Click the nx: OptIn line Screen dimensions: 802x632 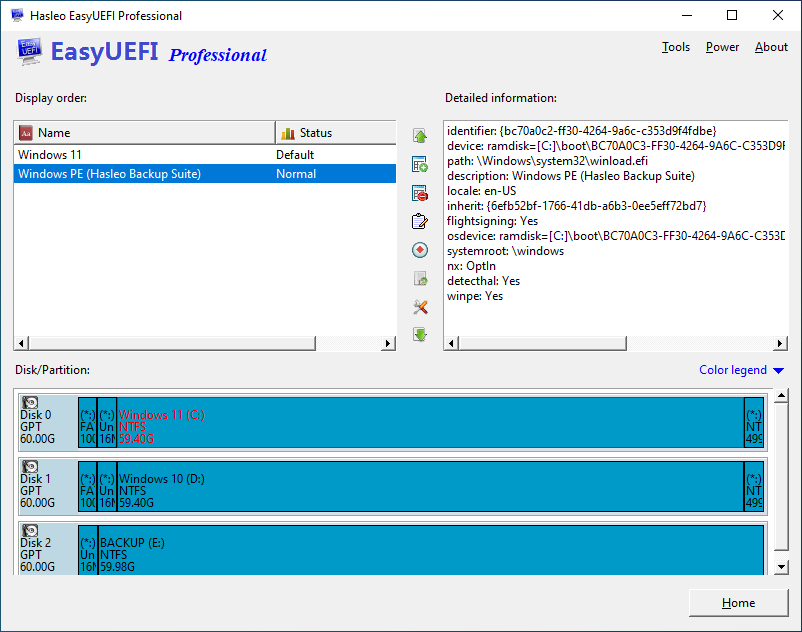click(471, 266)
